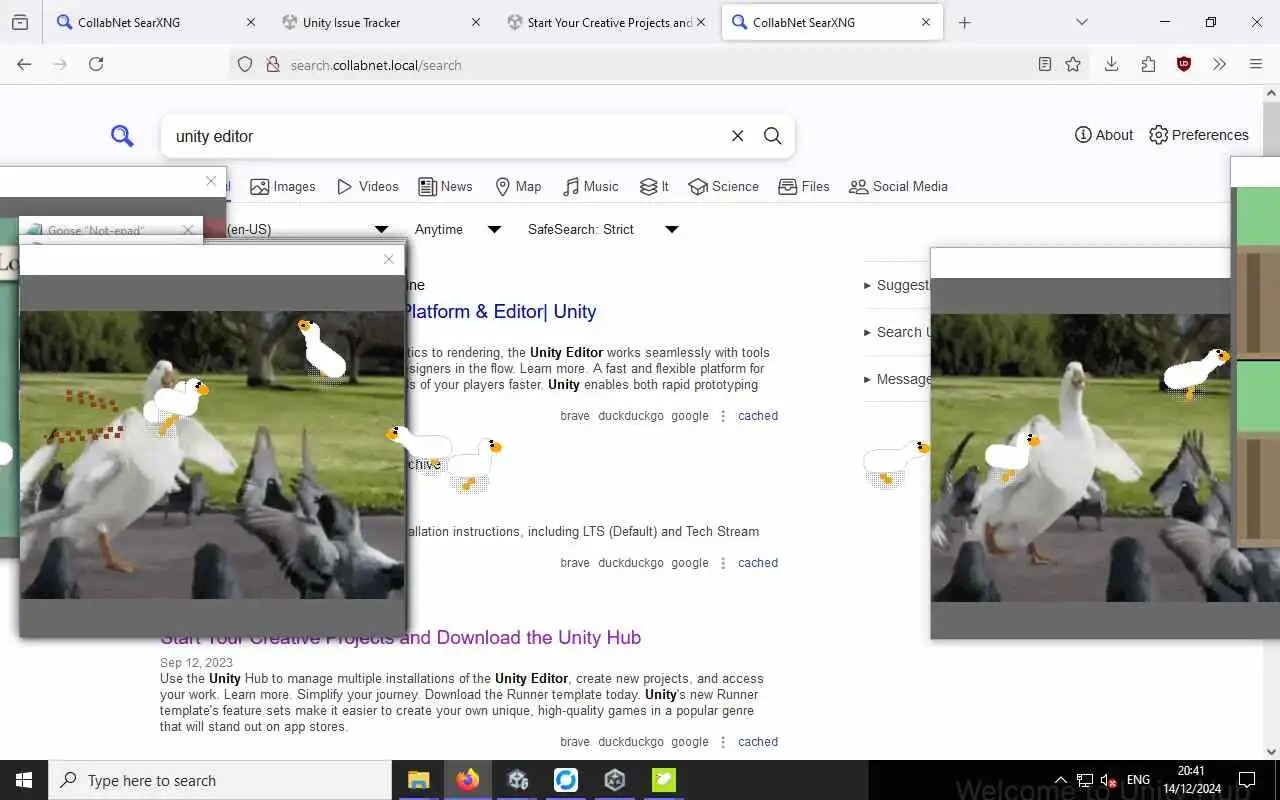Click in the unity editor search field

click(445, 136)
